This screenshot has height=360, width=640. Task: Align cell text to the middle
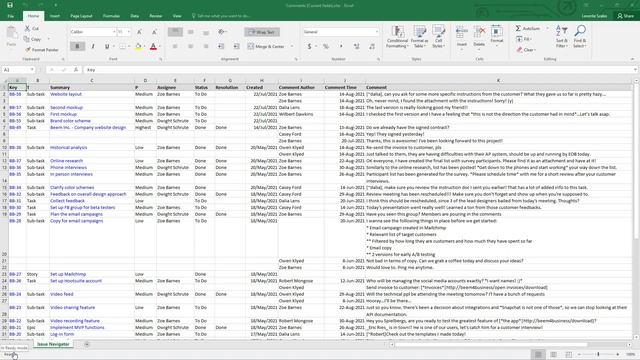coord(191,32)
